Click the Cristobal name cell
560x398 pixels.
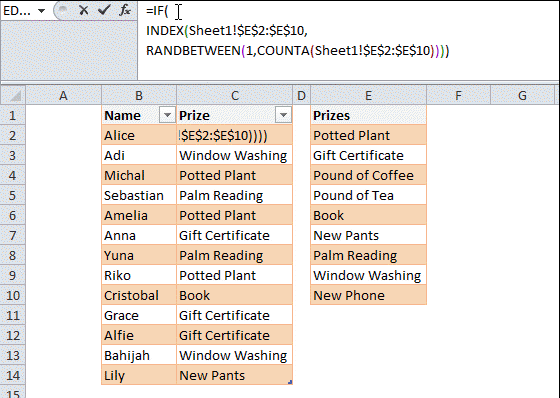coord(139,295)
